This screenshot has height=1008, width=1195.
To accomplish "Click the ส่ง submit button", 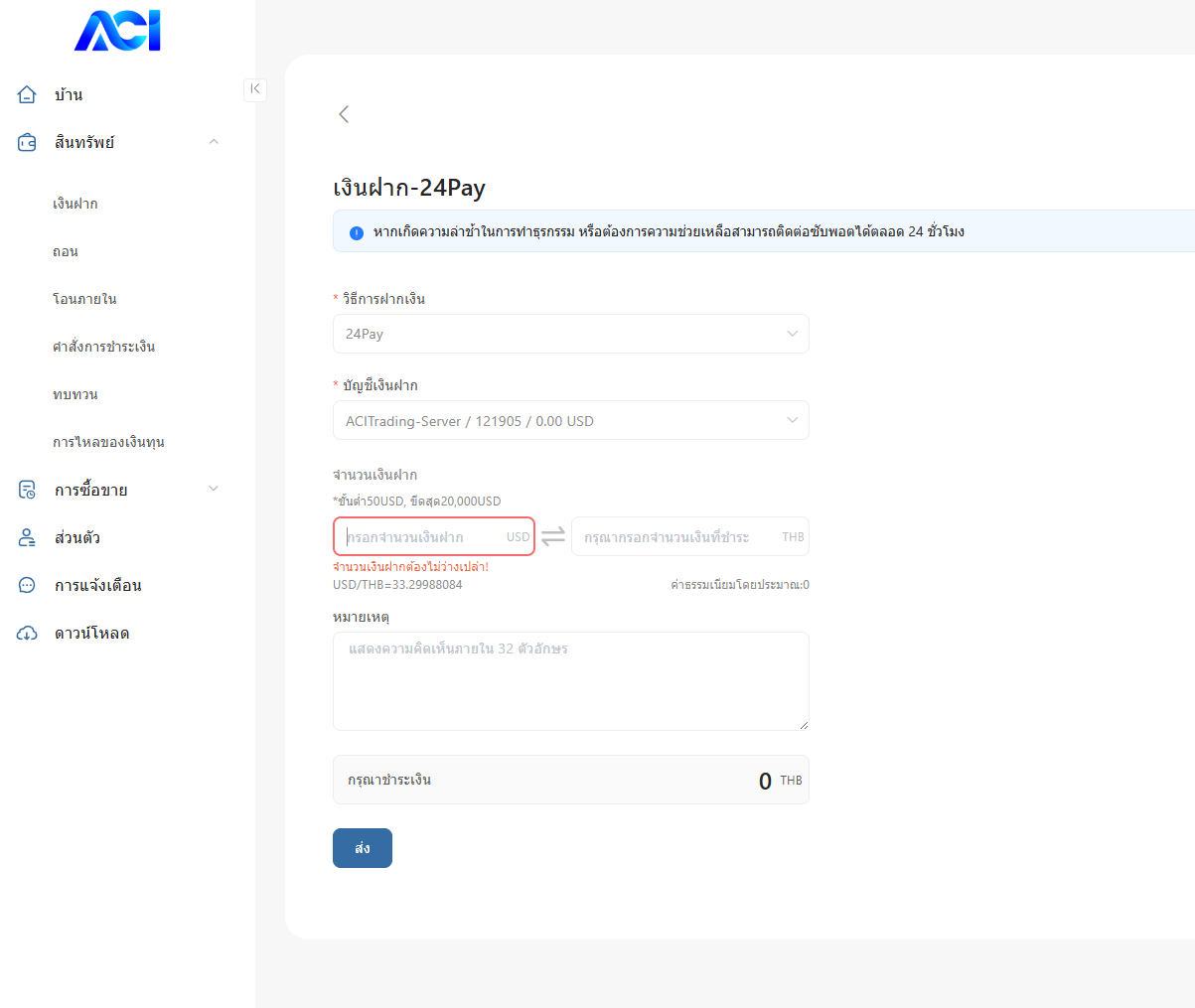I will [363, 848].
